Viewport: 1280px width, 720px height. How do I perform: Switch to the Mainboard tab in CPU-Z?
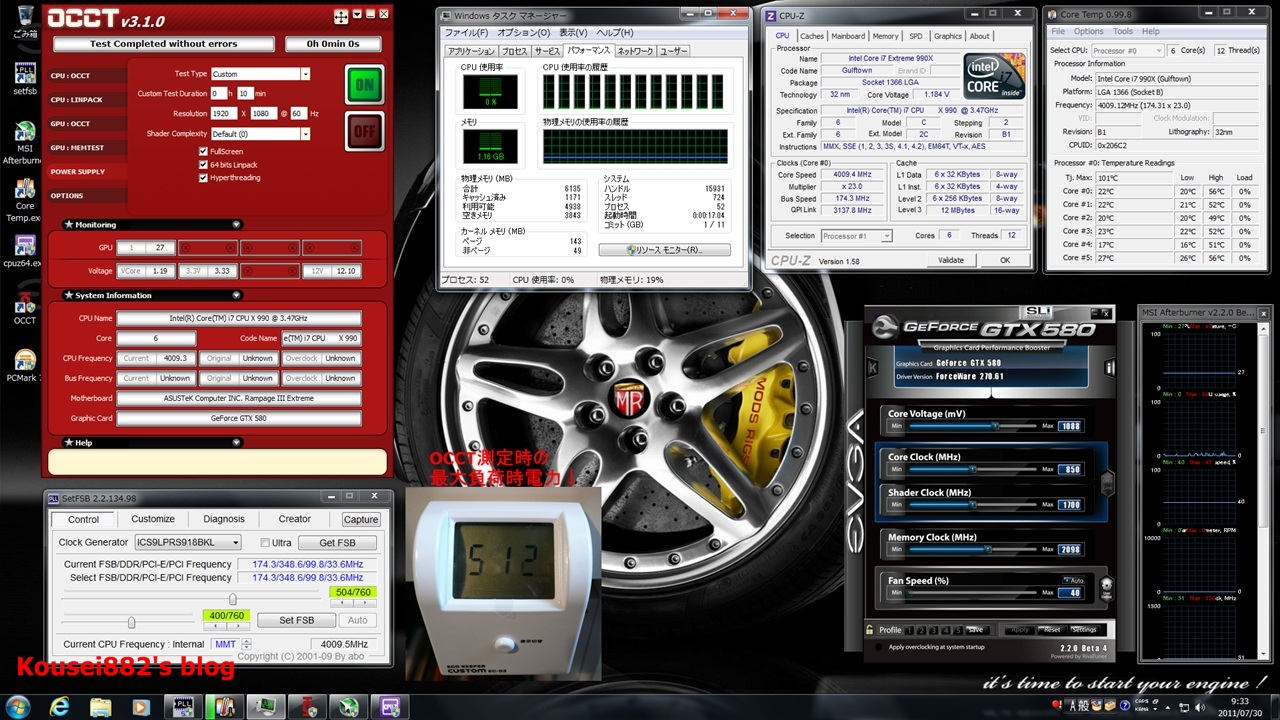pos(848,36)
